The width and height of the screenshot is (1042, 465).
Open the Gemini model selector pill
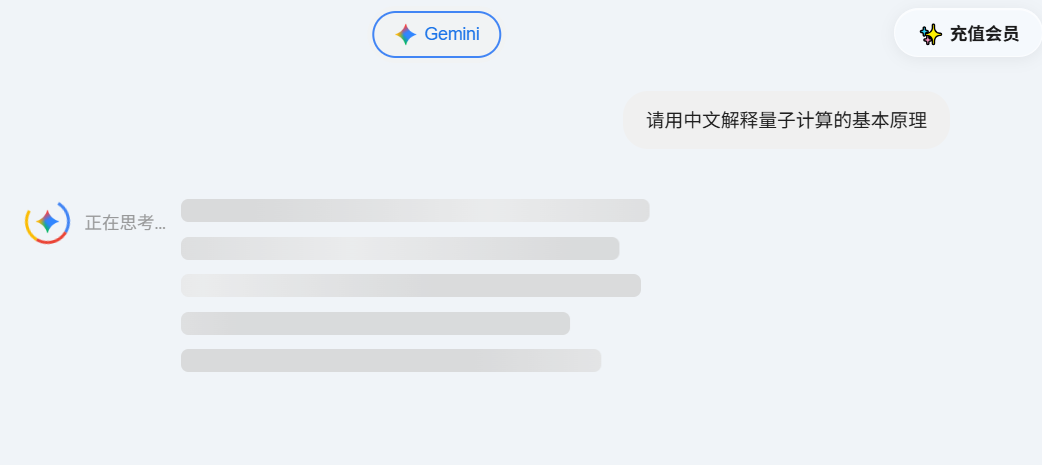436,34
